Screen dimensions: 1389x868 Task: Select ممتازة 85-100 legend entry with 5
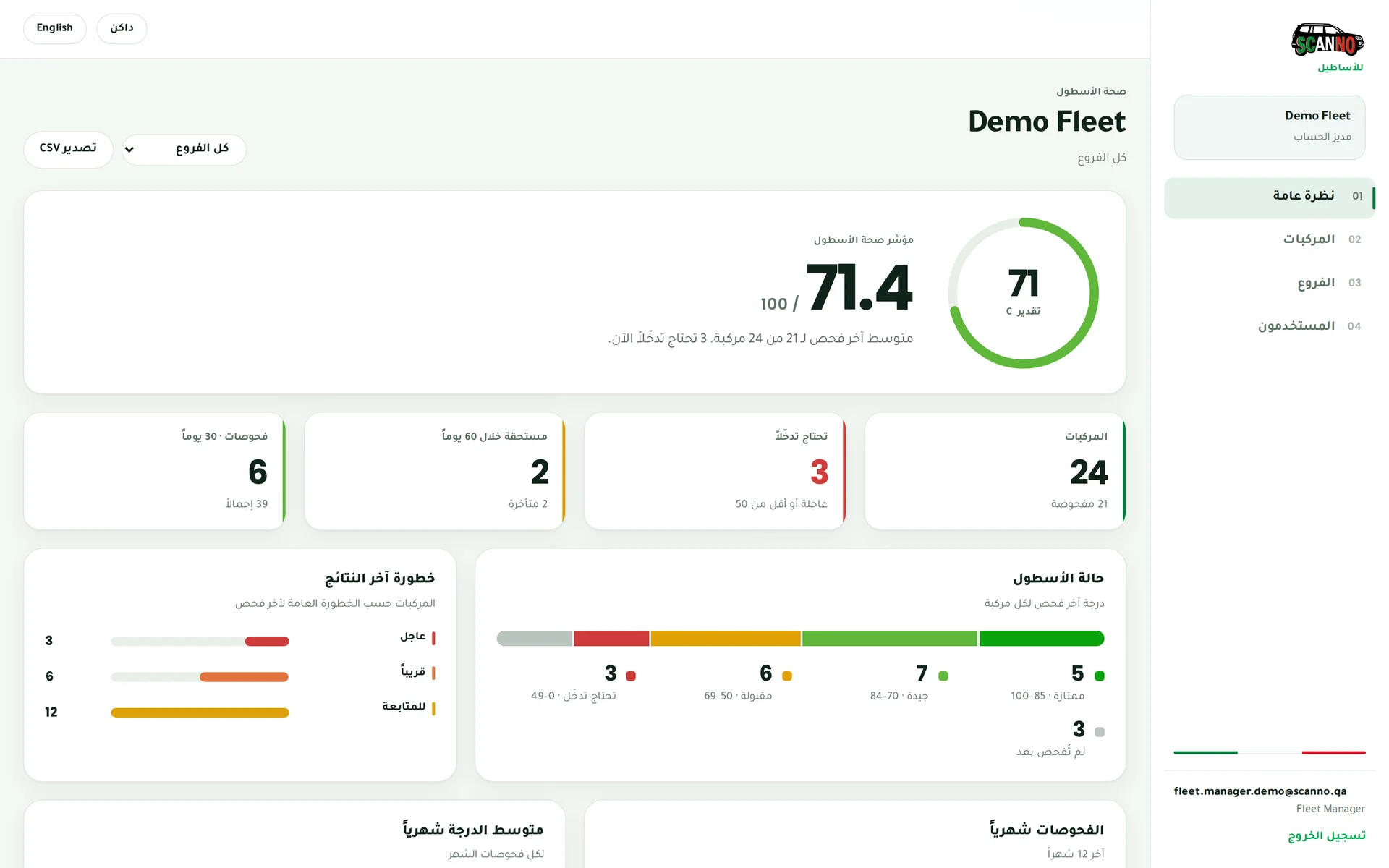click(x=1057, y=683)
